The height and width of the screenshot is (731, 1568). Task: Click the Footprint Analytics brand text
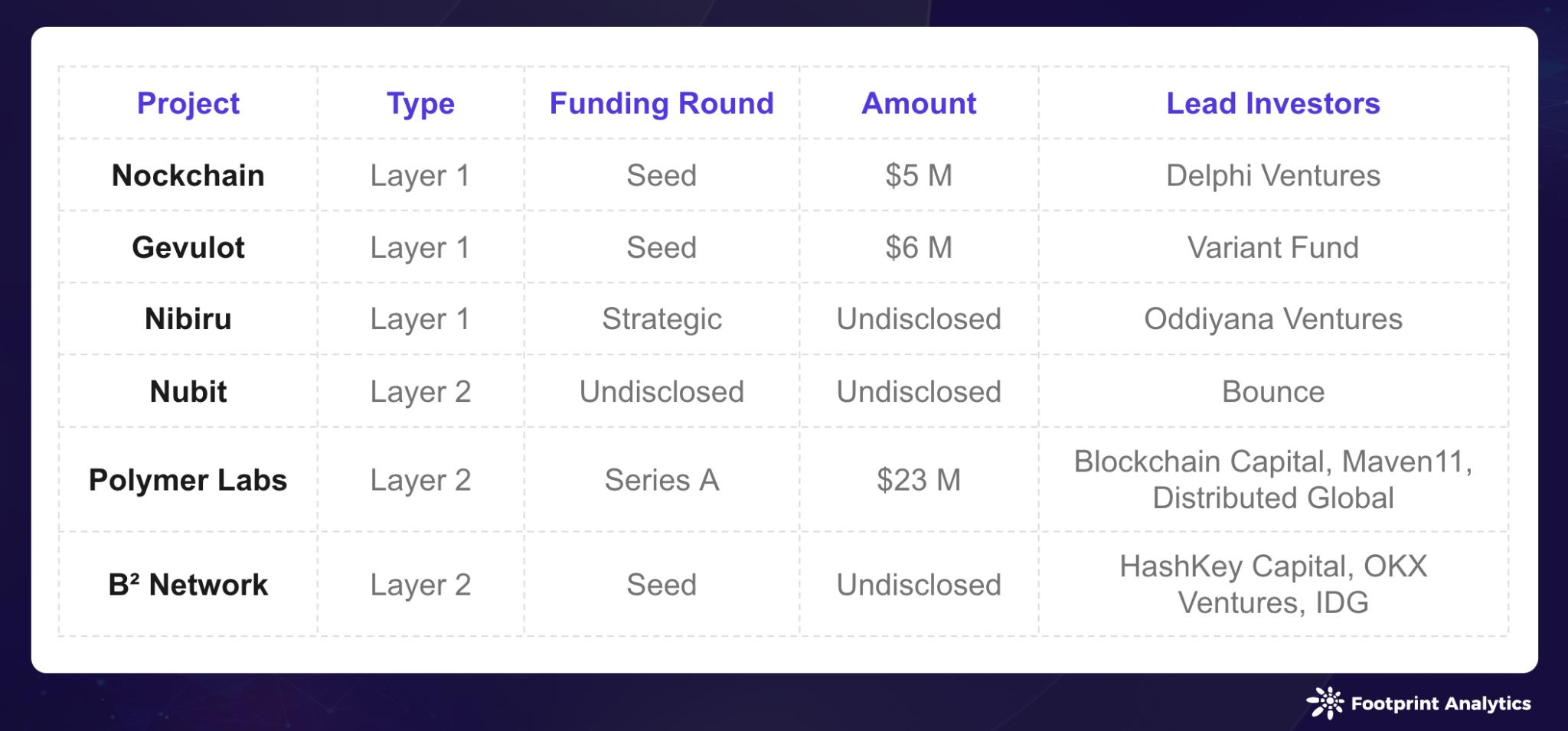click(x=1441, y=703)
